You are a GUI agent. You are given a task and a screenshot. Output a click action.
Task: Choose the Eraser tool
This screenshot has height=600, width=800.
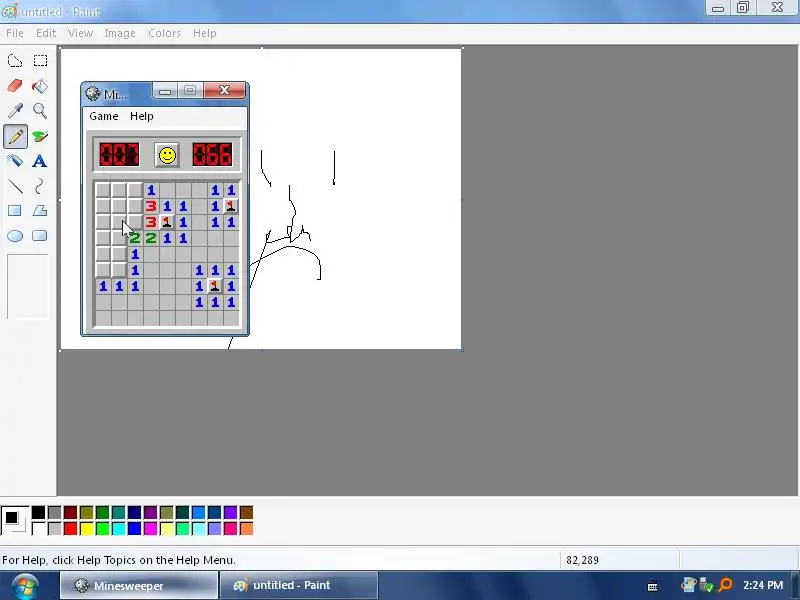click(x=15, y=86)
